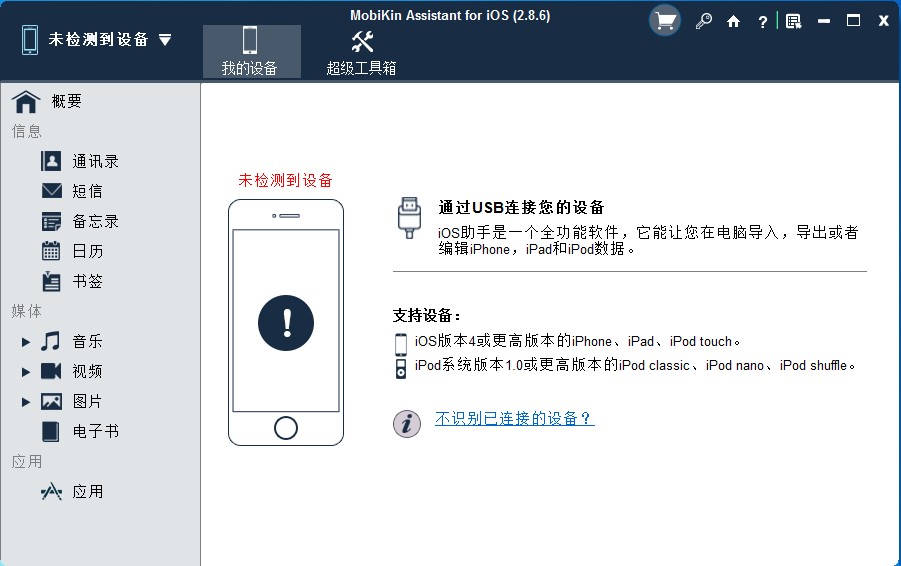Select 书签 in the sidebar
901x566 pixels.
pyautogui.click(x=87, y=281)
